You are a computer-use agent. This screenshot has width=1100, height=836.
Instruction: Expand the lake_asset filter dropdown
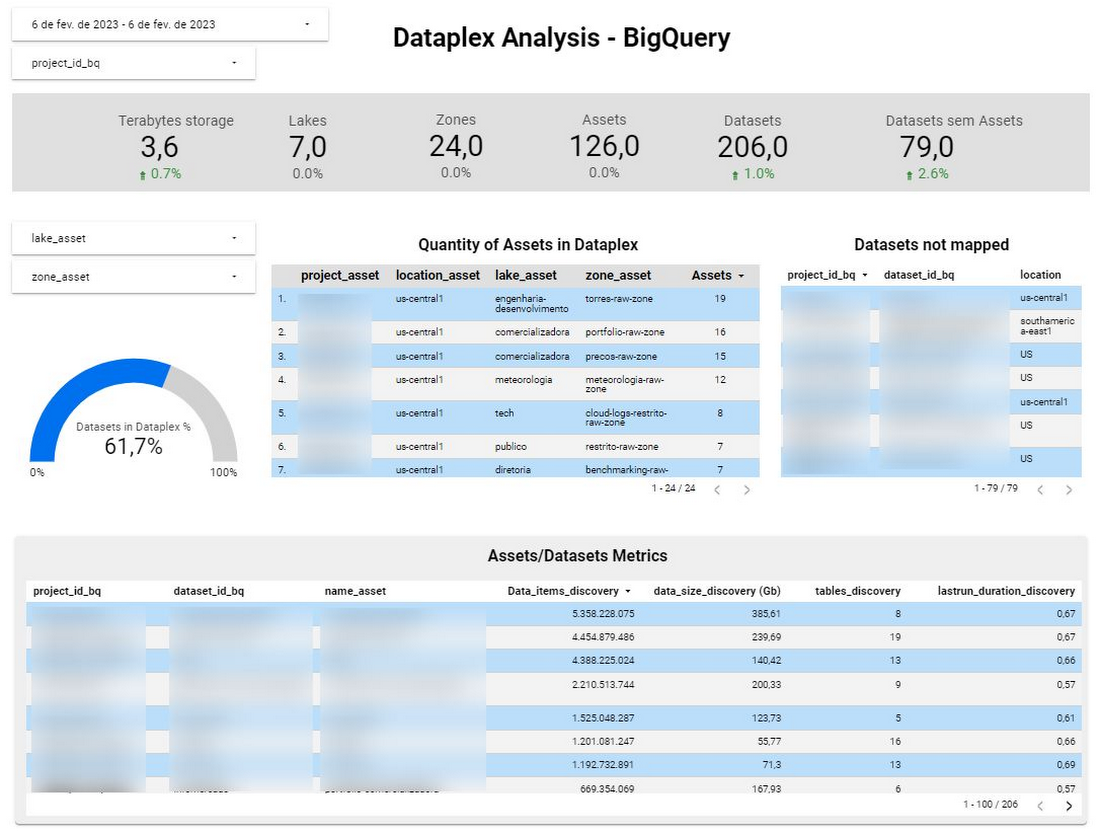click(133, 238)
